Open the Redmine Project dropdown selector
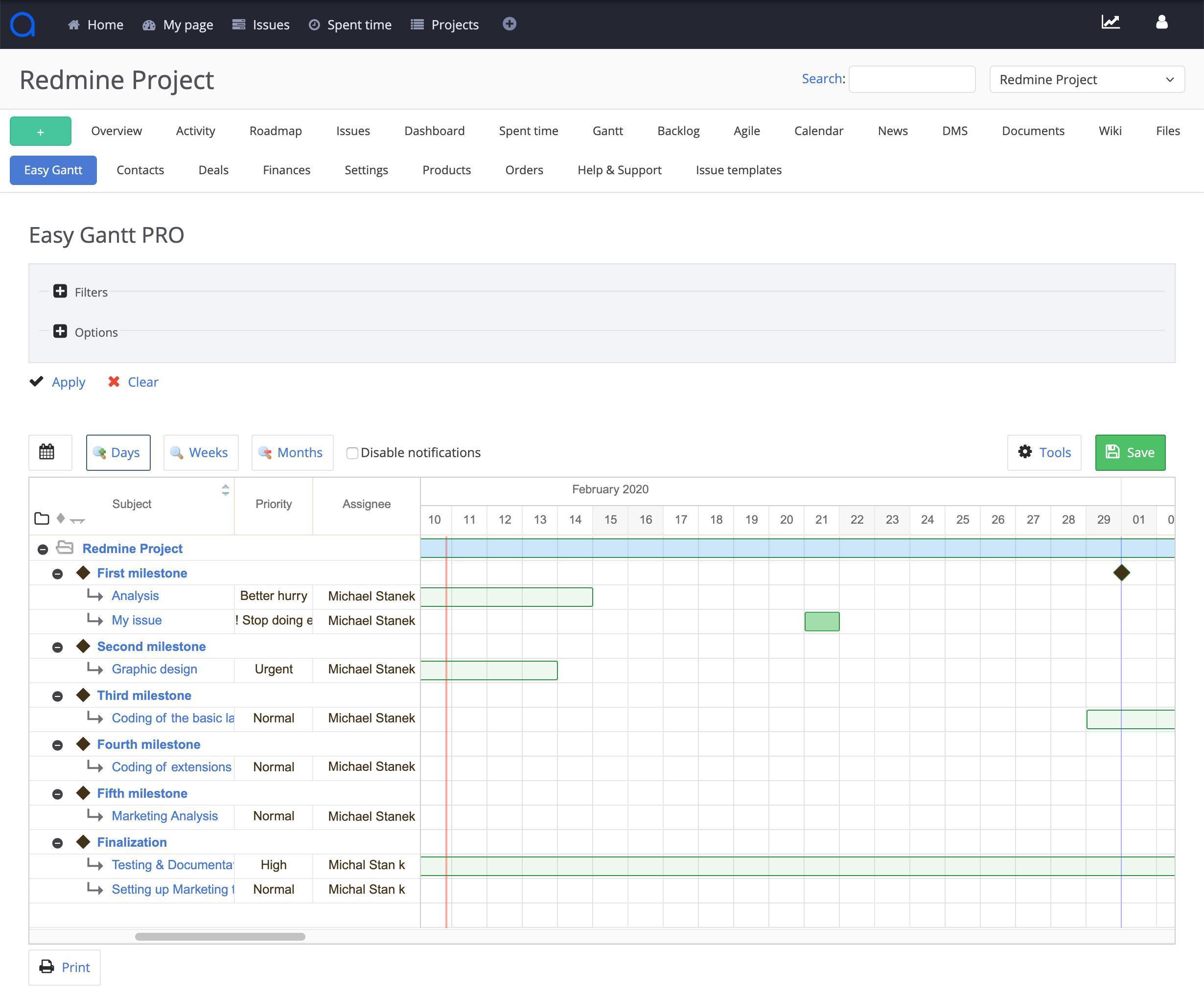Screen dimensions: 1204x994 1087,80
